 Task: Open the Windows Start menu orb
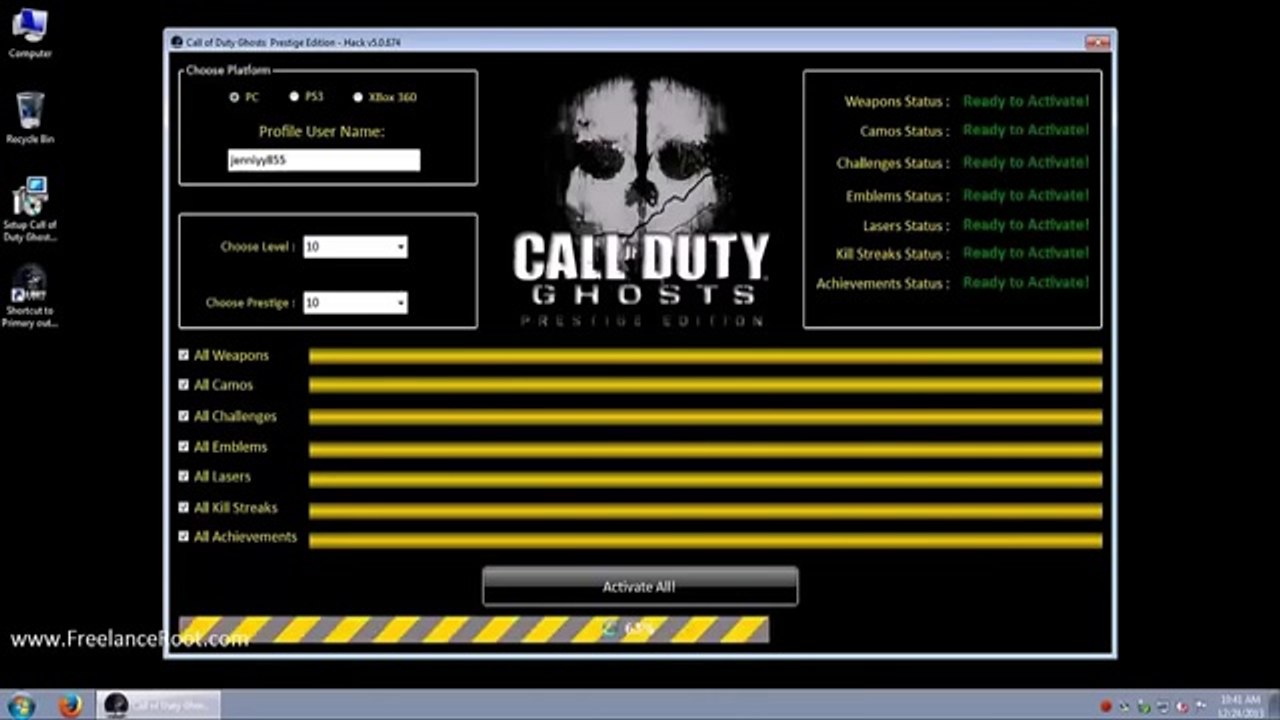click(x=22, y=705)
